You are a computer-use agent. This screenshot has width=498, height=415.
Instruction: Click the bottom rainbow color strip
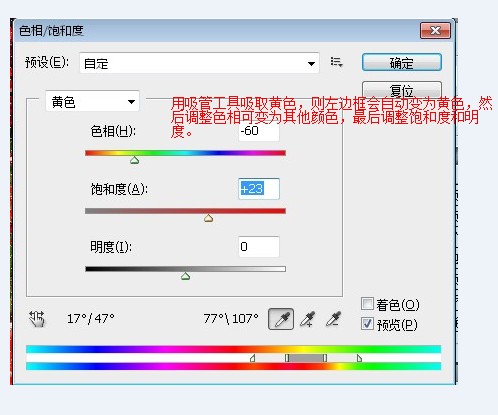(x=233, y=366)
